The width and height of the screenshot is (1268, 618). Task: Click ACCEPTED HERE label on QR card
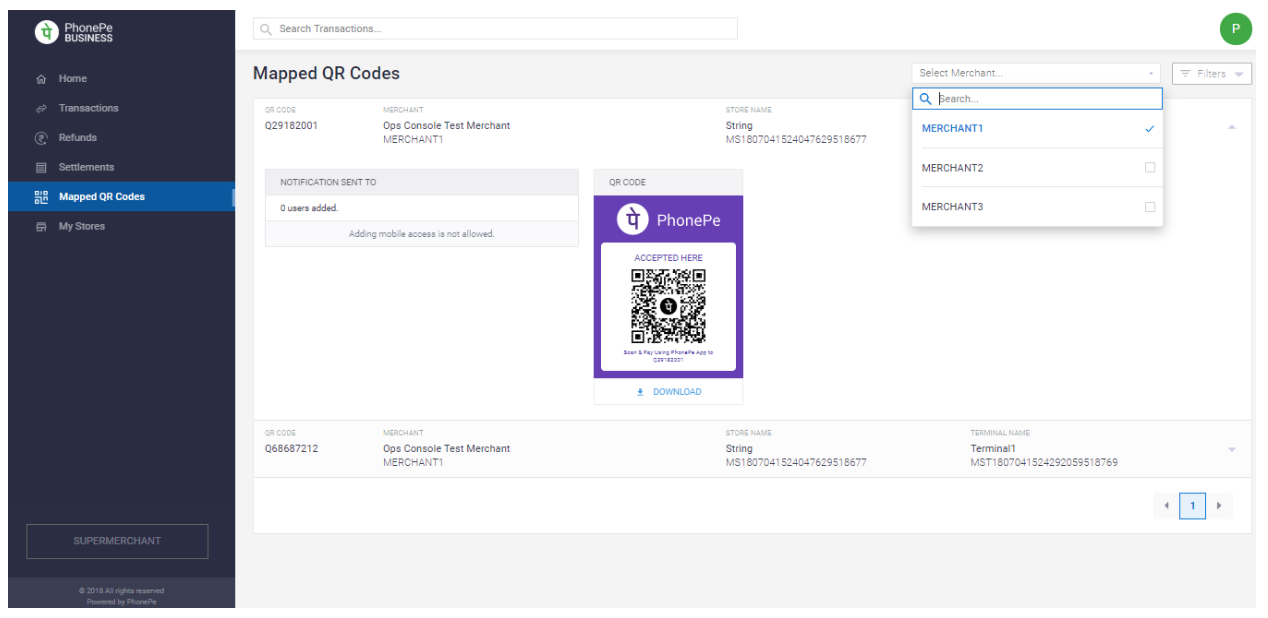click(668, 258)
